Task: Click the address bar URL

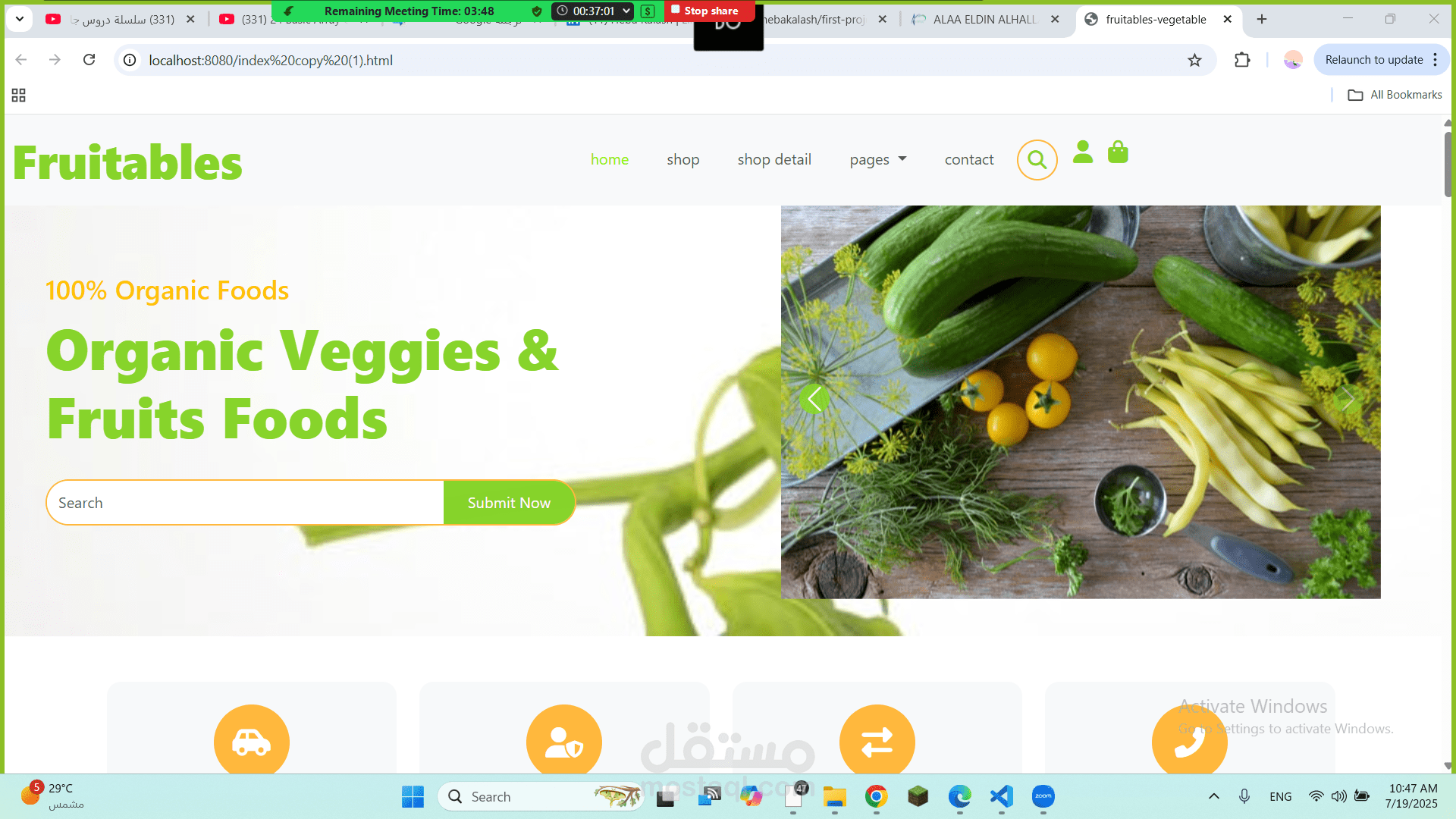Action: pos(271,60)
